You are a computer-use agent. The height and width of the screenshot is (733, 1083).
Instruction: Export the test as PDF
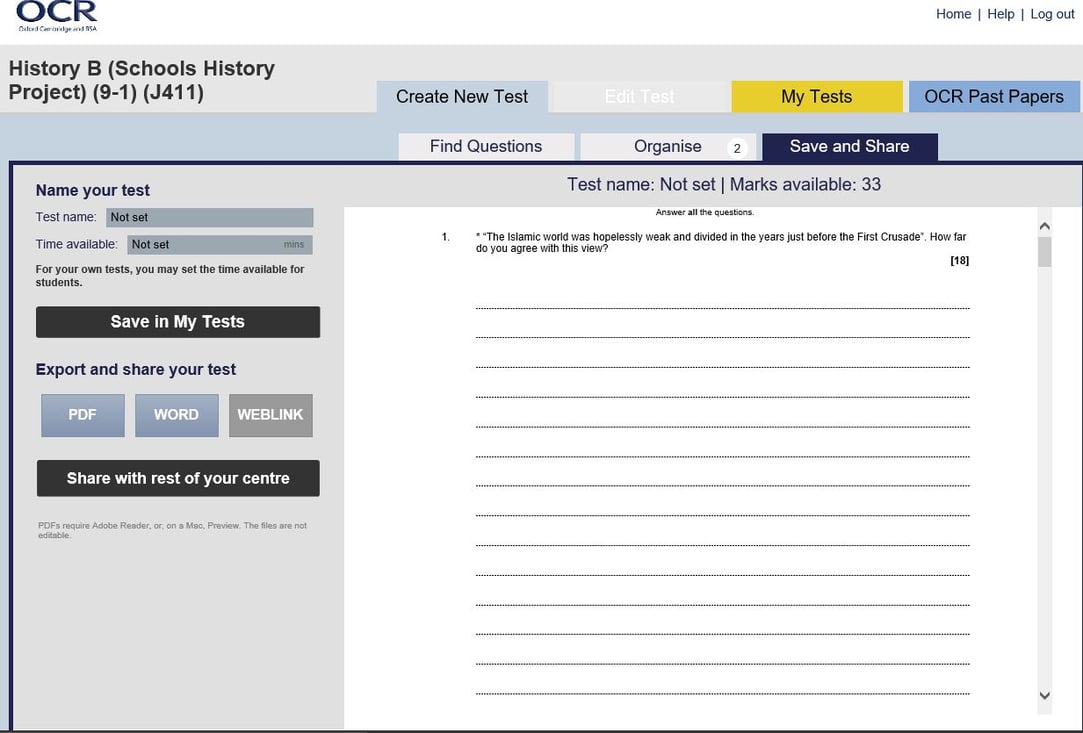pyautogui.click(x=82, y=415)
